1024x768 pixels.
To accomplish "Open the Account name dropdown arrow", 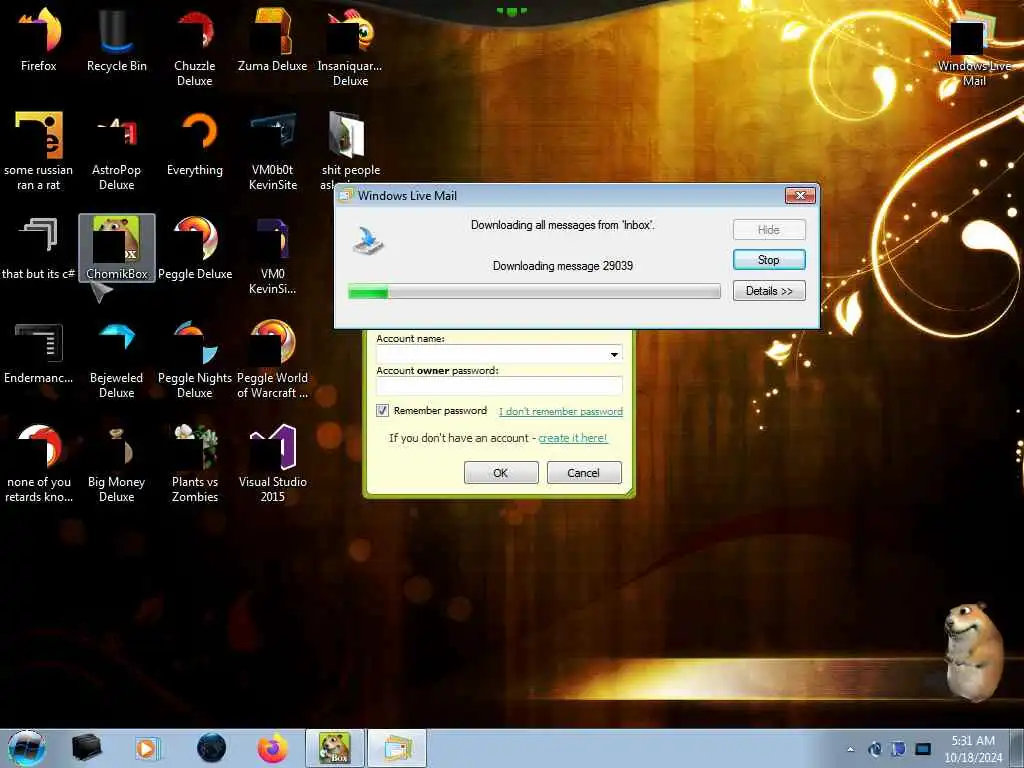I will [x=614, y=354].
